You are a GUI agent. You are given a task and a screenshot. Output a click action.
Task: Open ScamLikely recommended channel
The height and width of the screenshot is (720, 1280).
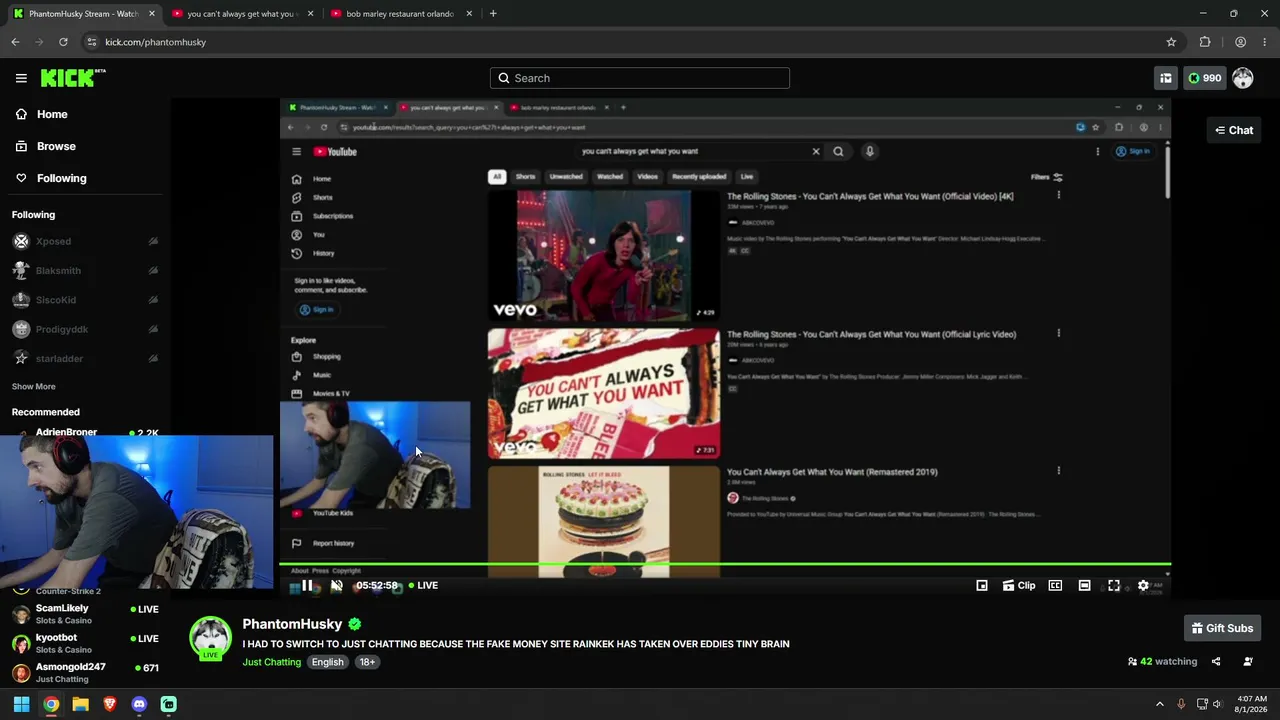(85, 613)
